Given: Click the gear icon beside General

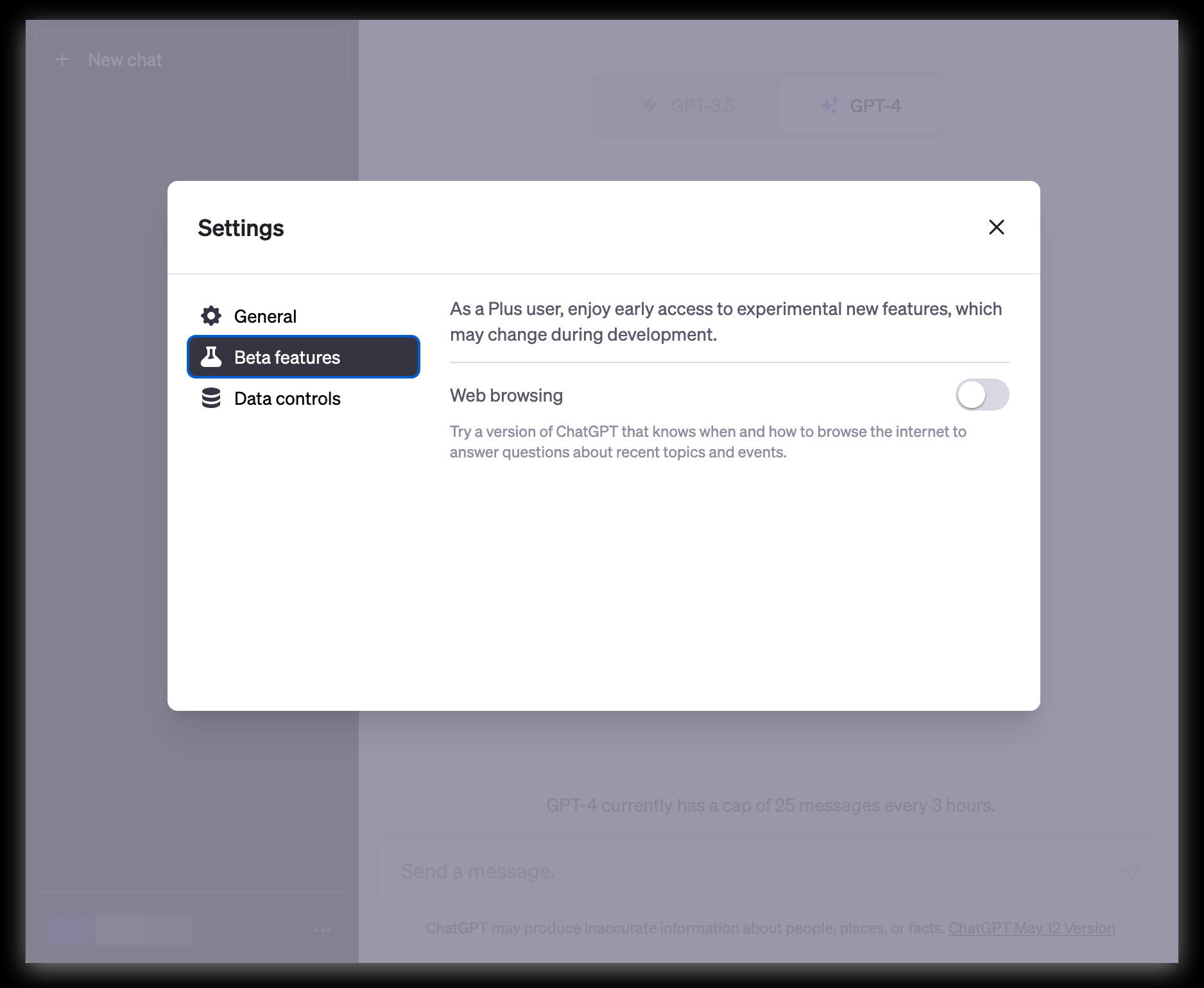Looking at the screenshot, I should click(211, 316).
